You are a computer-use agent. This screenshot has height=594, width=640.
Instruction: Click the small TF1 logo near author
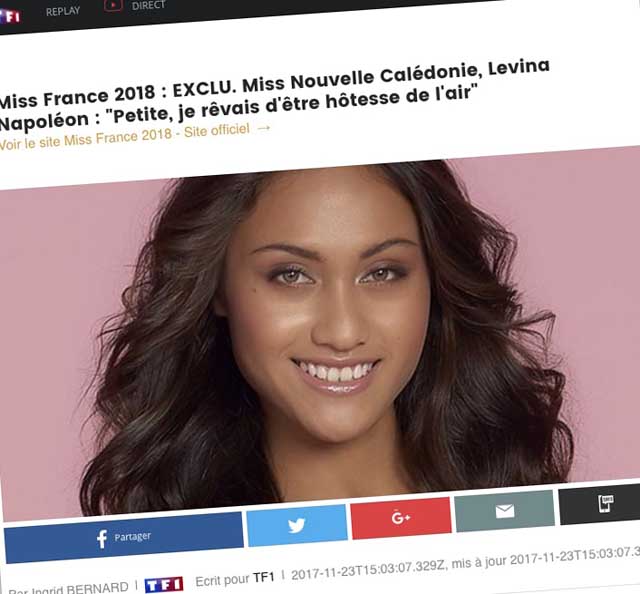pos(164,584)
